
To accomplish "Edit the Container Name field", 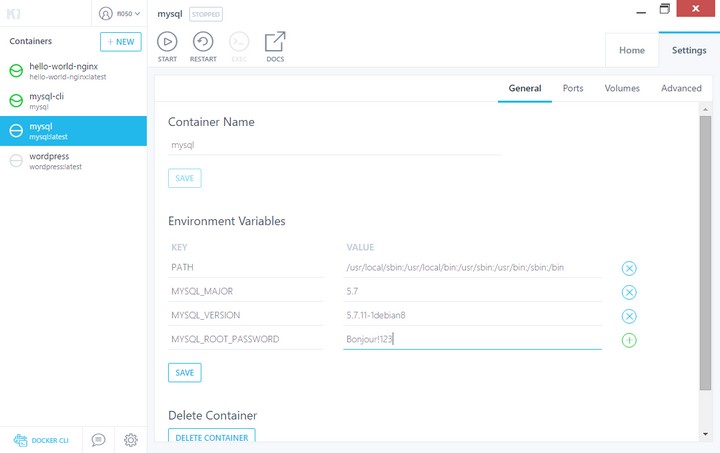I will point(334,145).
